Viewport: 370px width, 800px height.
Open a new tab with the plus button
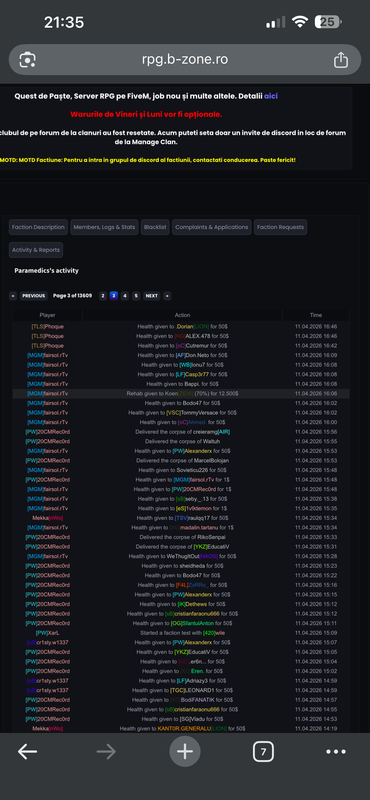[185, 752]
